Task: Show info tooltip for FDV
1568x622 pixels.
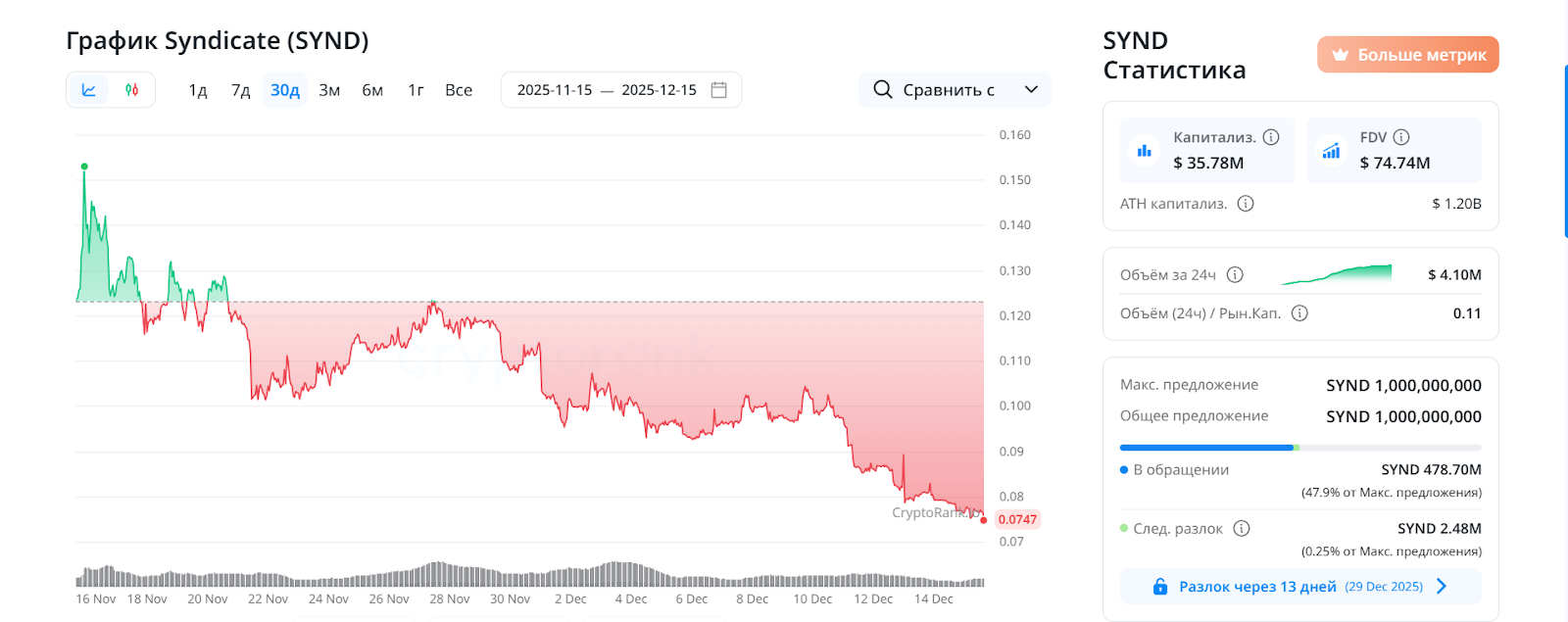Action: point(1401,137)
